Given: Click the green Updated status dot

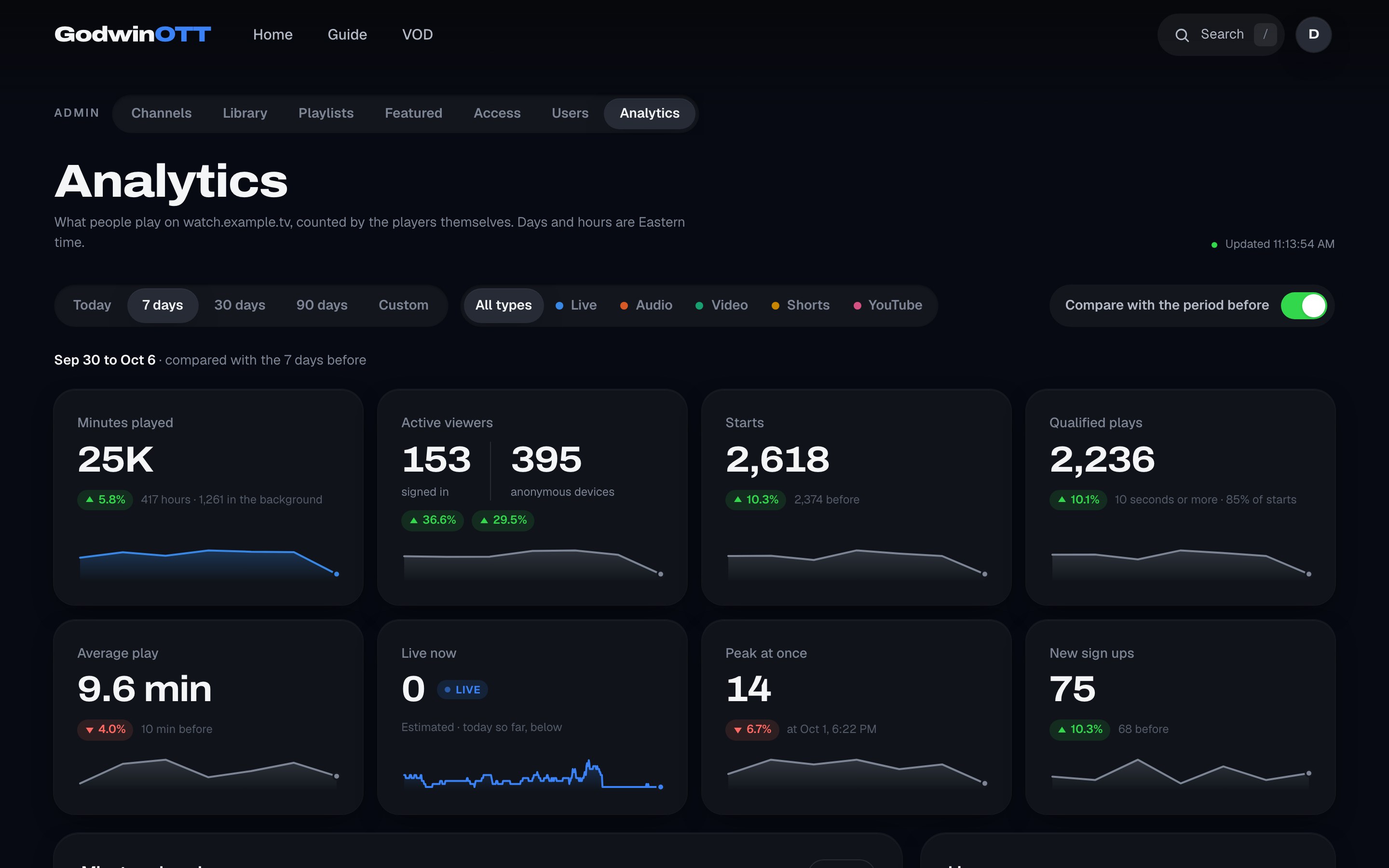Looking at the screenshot, I should [1214, 244].
